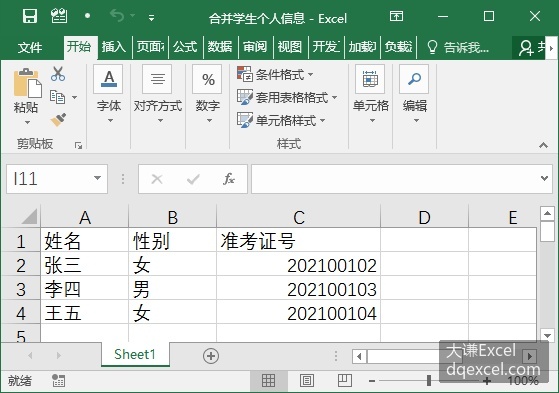Screen dimensions: 559x393
Task: Click cell containing 准考证号
Action: coord(298,241)
